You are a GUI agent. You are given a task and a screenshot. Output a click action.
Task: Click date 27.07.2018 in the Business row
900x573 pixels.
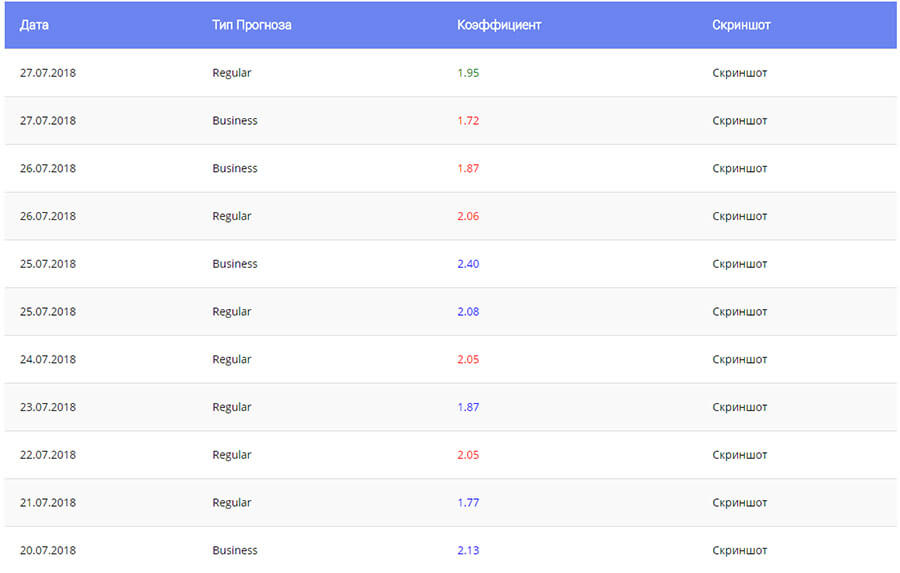(48, 121)
